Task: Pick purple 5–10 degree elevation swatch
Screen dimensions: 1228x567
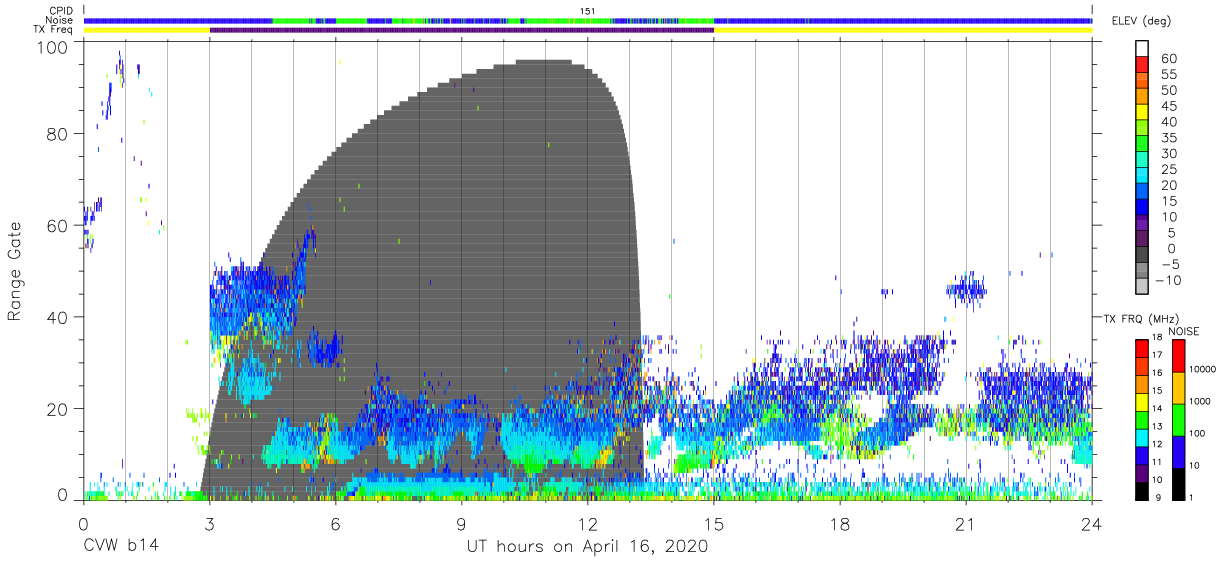Action: tap(1142, 223)
